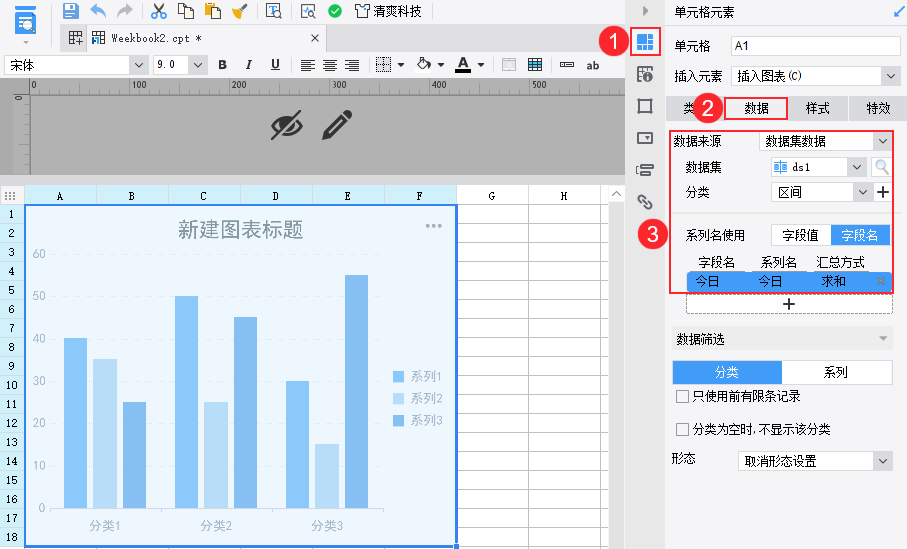Redo the last undone action

[124, 11]
